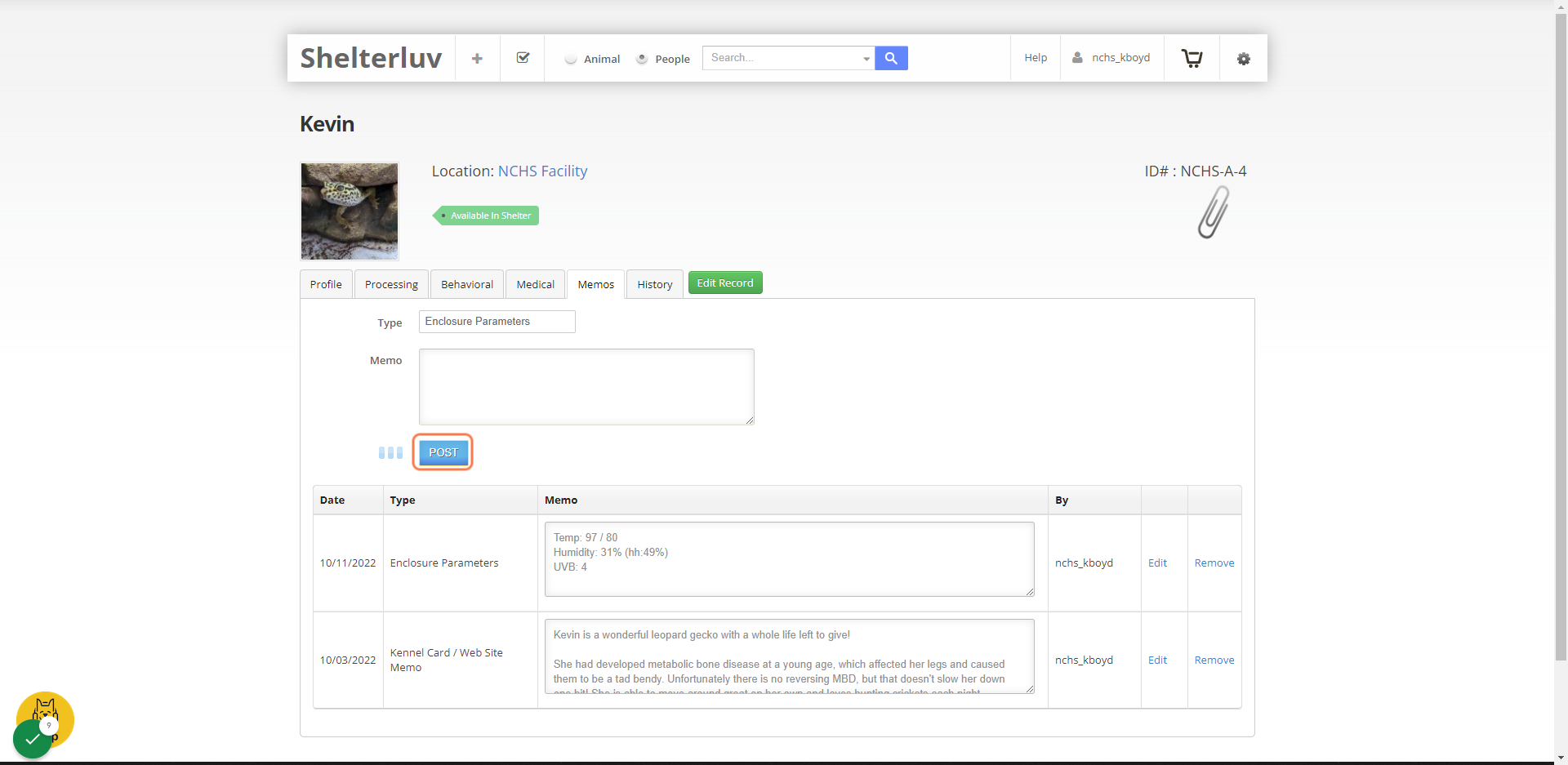
Task: Click the Help link in header
Action: click(1036, 58)
